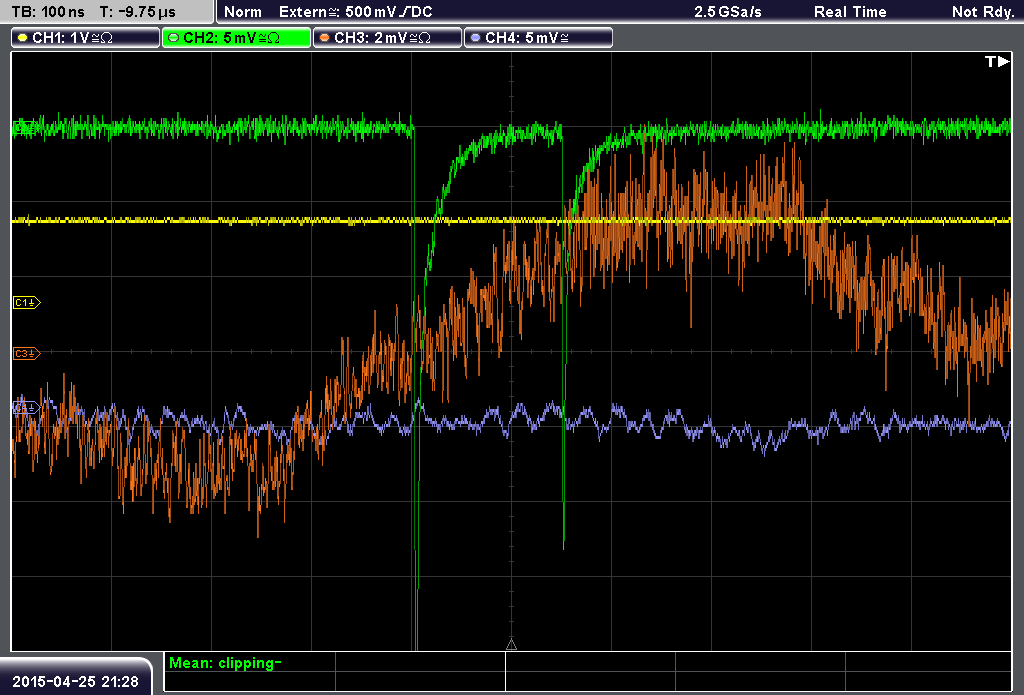Click the T: -9.75 µs trigger offset readout
Image resolution: width=1024 pixels, height=695 pixels.
pos(137,12)
